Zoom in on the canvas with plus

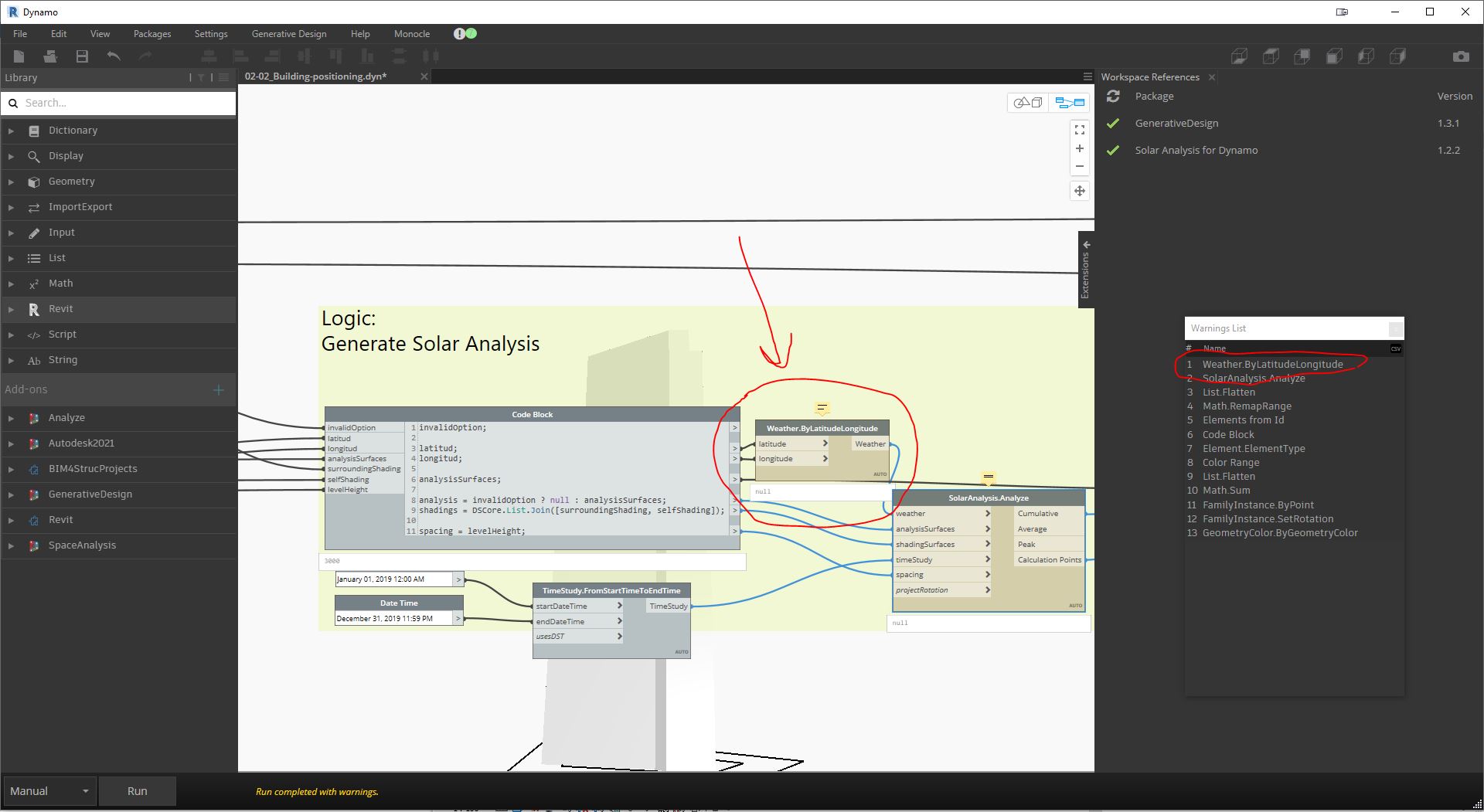pos(1080,148)
